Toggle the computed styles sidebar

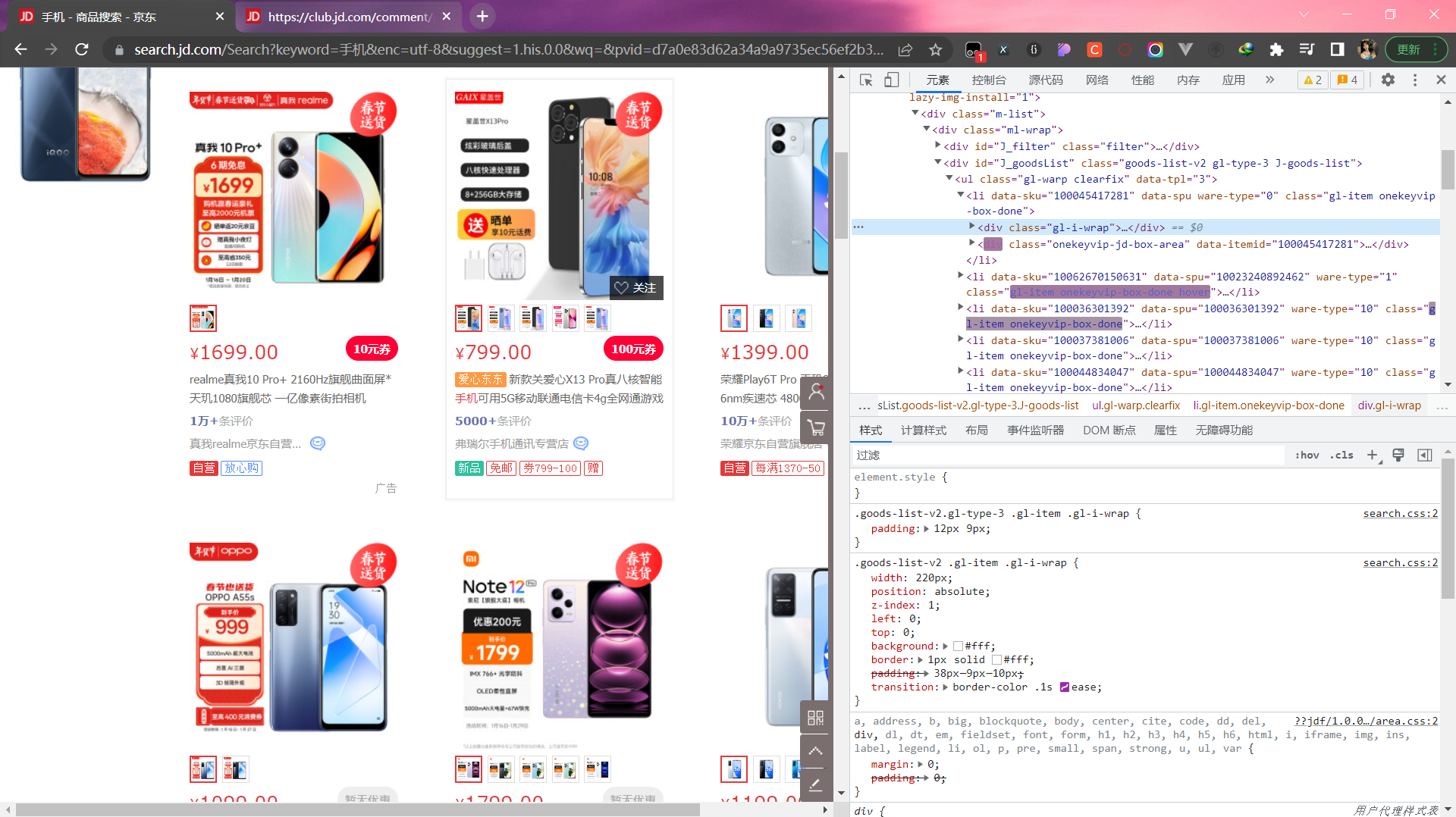[1425, 455]
